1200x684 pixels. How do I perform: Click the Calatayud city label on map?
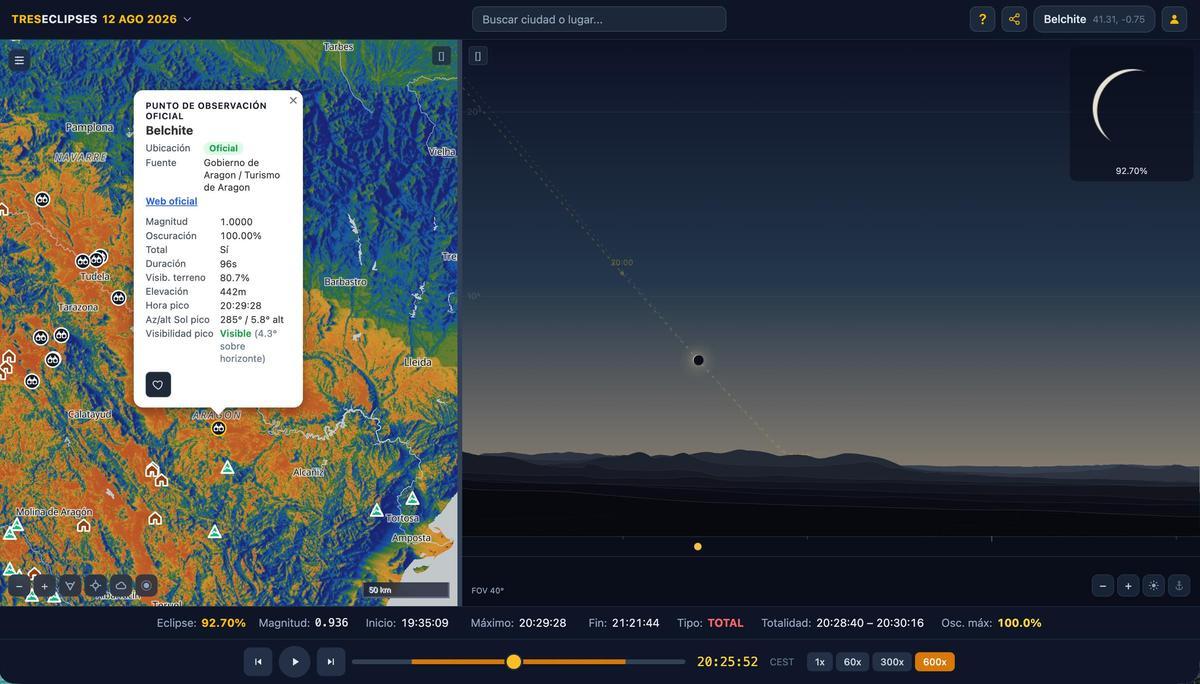(90, 414)
